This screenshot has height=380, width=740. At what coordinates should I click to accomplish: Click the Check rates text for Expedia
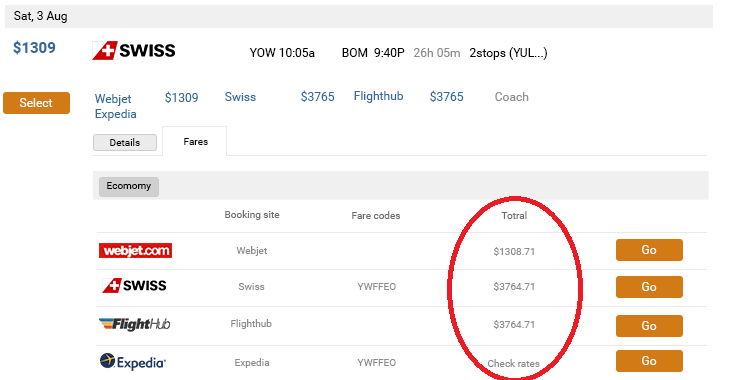[513, 363]
